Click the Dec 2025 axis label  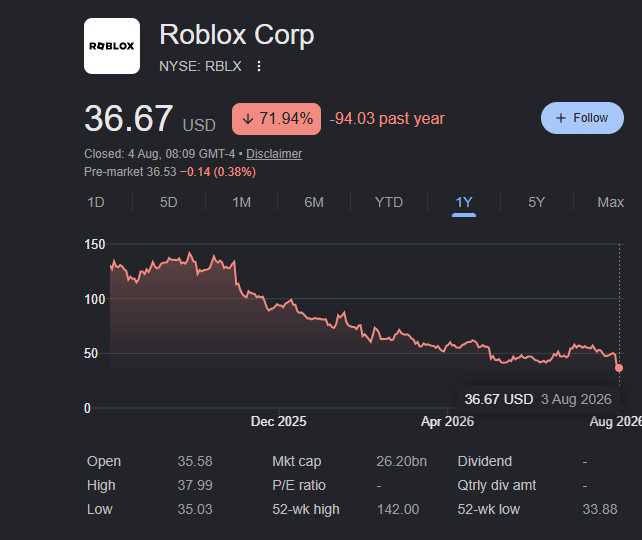(x=278, y=421)
